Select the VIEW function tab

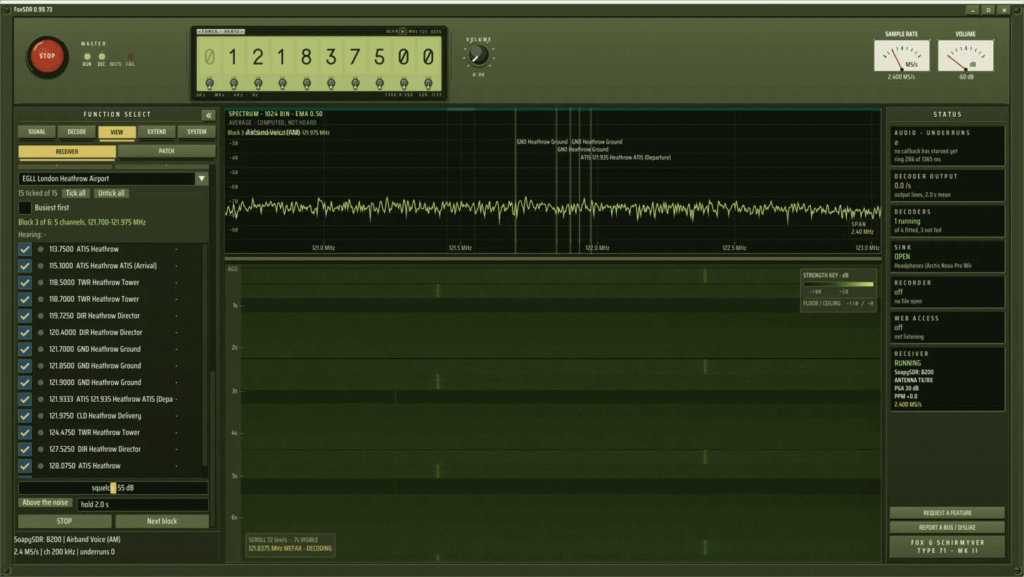point(117,132)
